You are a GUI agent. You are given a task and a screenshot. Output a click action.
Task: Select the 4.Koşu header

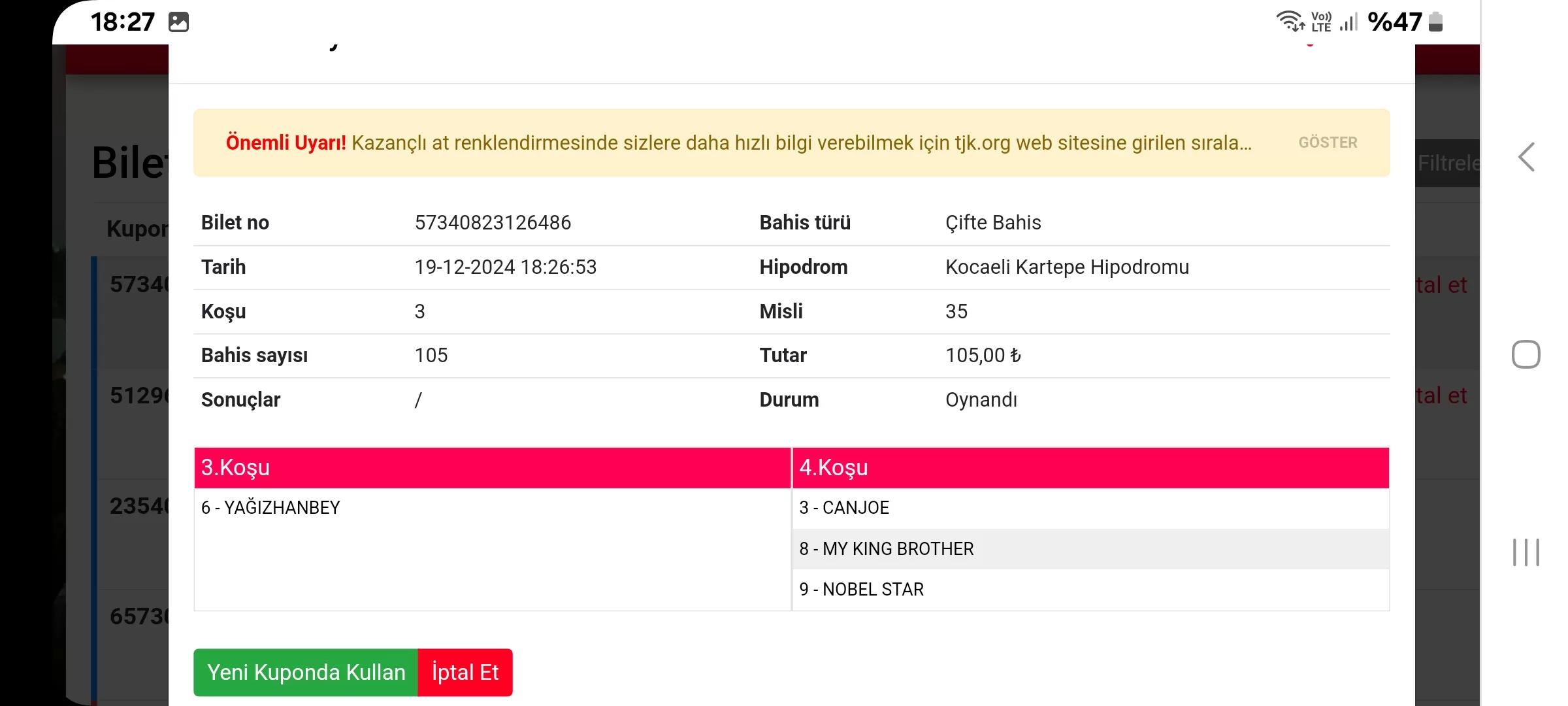(1090, 467)
